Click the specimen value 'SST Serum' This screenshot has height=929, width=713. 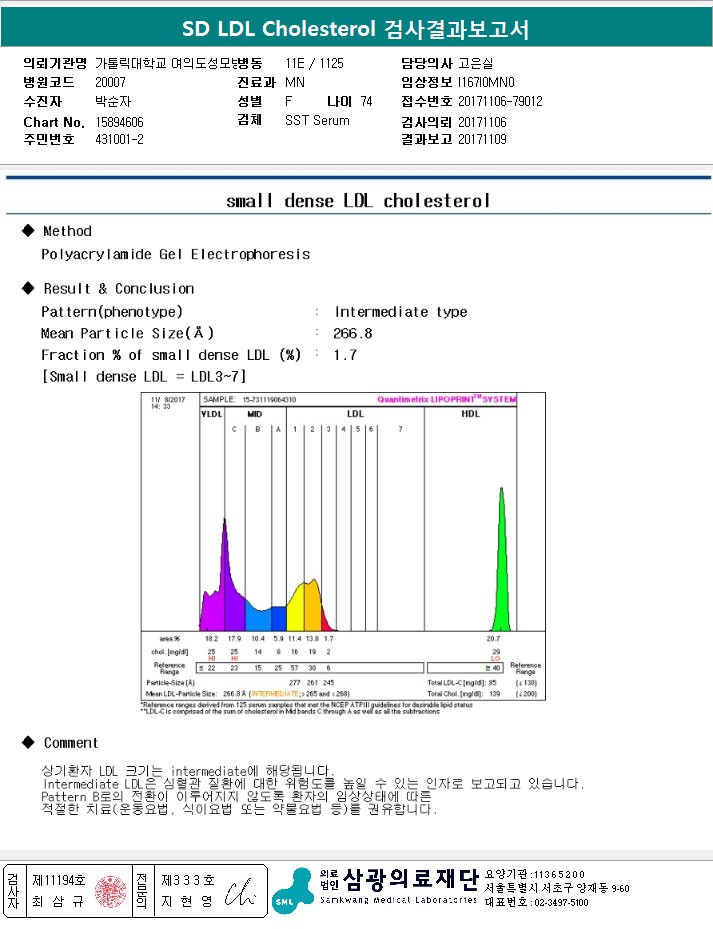317,120
